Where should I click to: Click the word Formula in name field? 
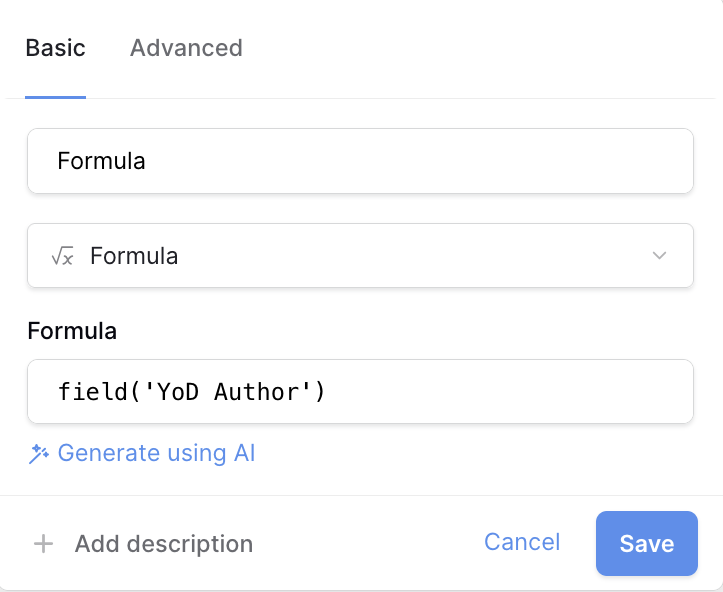(101, 161)
